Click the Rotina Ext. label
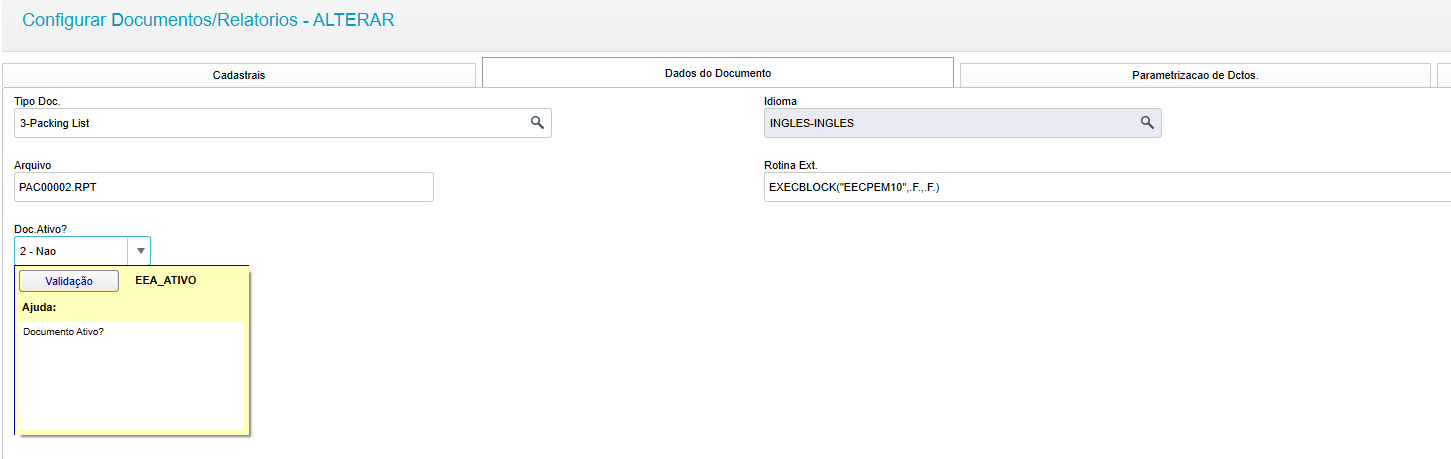Image resolution: width=1451 pixels, height=459 pixels. [x=791, y=165]
